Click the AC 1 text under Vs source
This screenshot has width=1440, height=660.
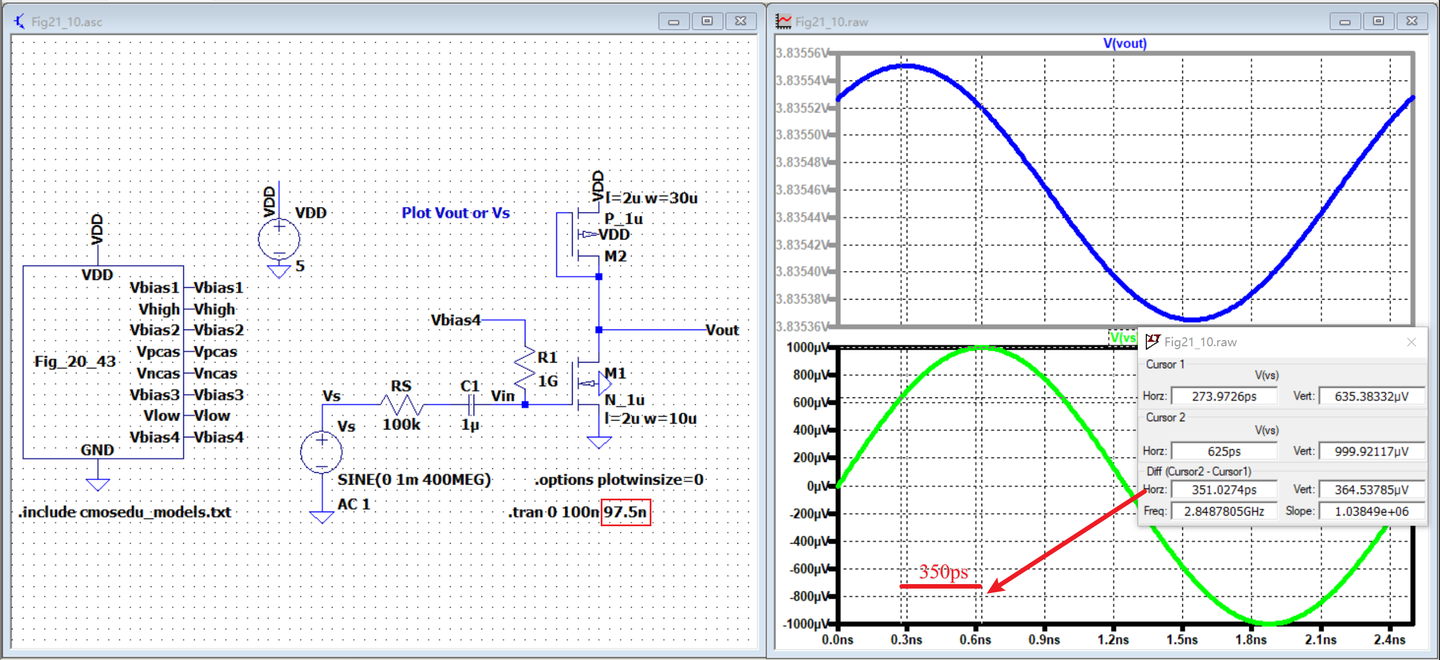(x=354, y=503)
